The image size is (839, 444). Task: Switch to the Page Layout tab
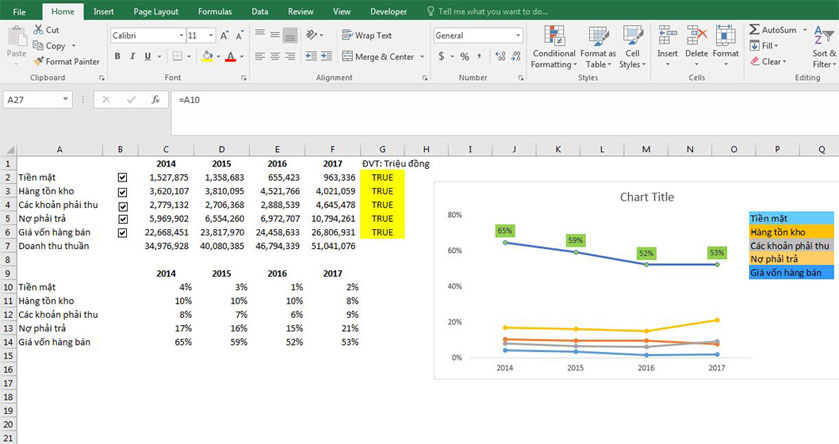coord(156,11)
